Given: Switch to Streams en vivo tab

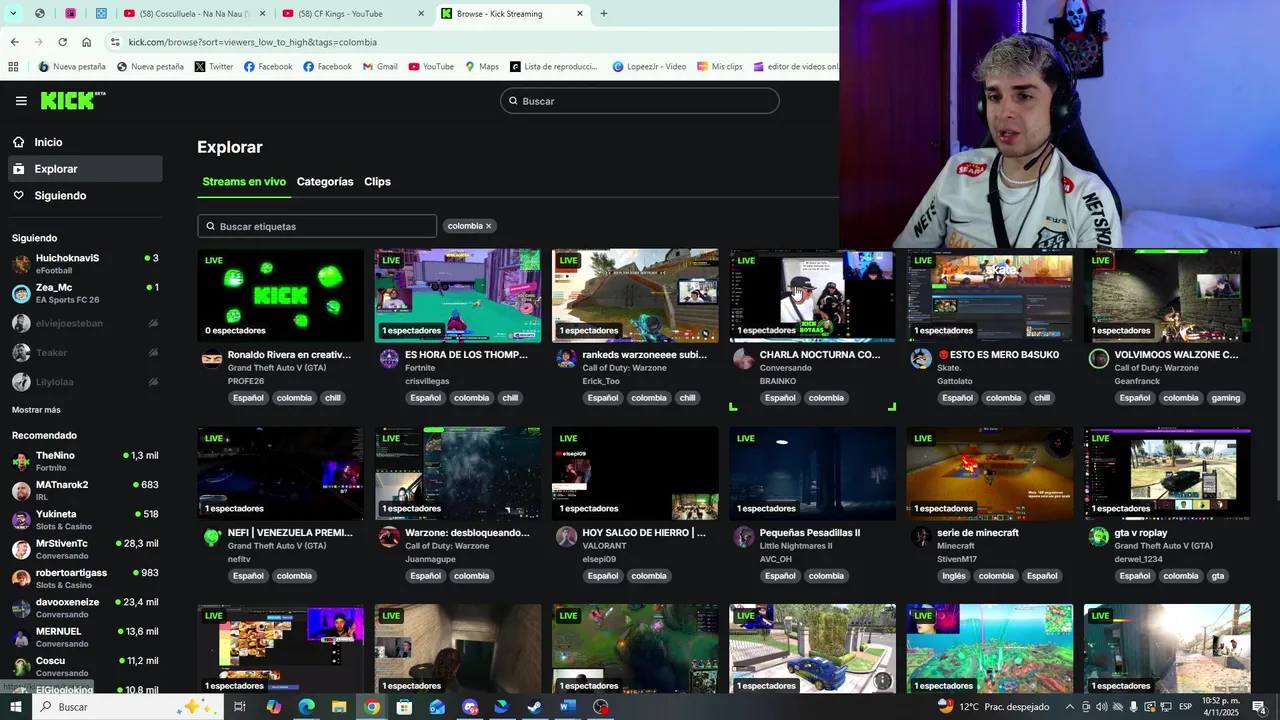Looking at the screenshot, I should [244, 182].
